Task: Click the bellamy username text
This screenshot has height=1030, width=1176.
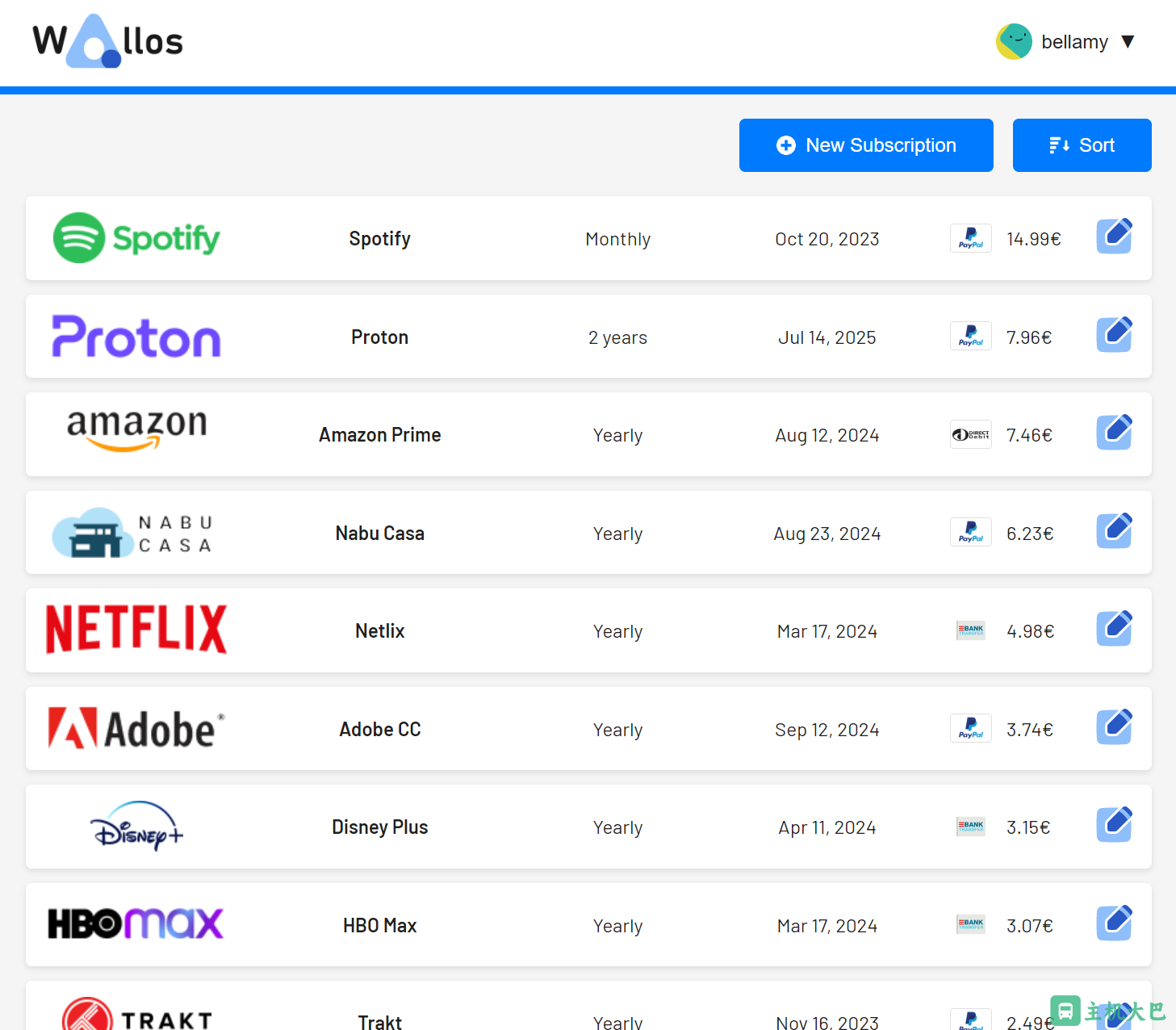Action: pyautogui.click(x=1074, y=42)
